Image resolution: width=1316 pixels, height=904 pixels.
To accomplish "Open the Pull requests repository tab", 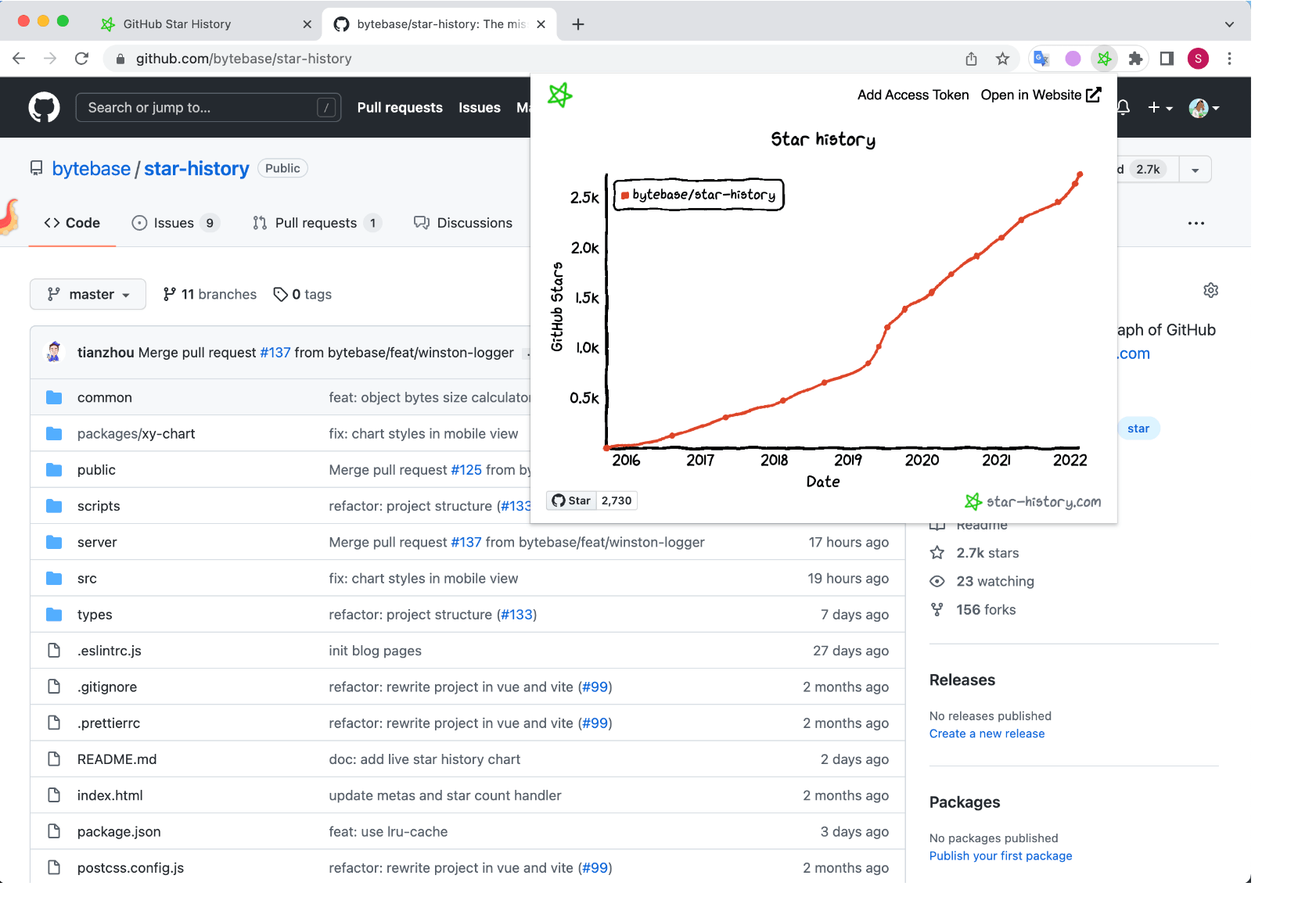I will [x=317, y=223].
